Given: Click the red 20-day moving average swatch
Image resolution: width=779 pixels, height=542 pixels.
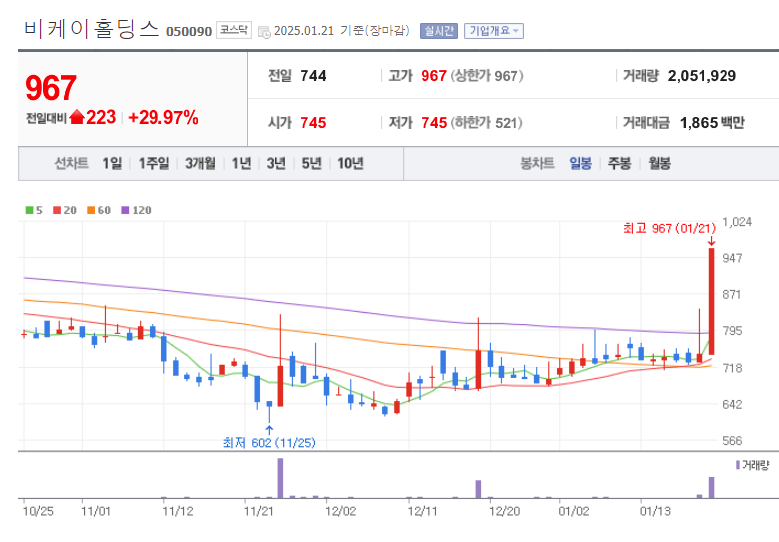Looking at the screenshot, I should (x=57, y=210).
